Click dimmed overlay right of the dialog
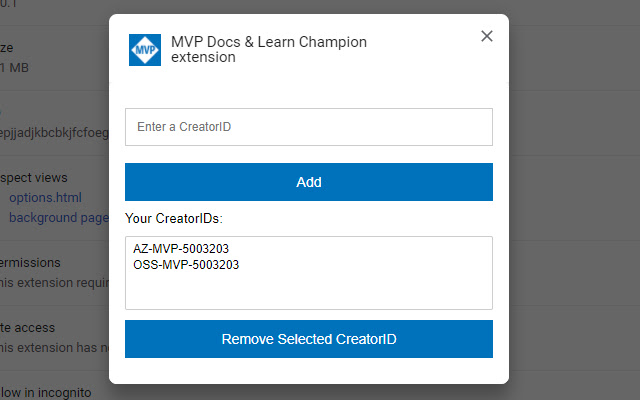This screenshot has width=640, height=400. click(x=575, y=200)
